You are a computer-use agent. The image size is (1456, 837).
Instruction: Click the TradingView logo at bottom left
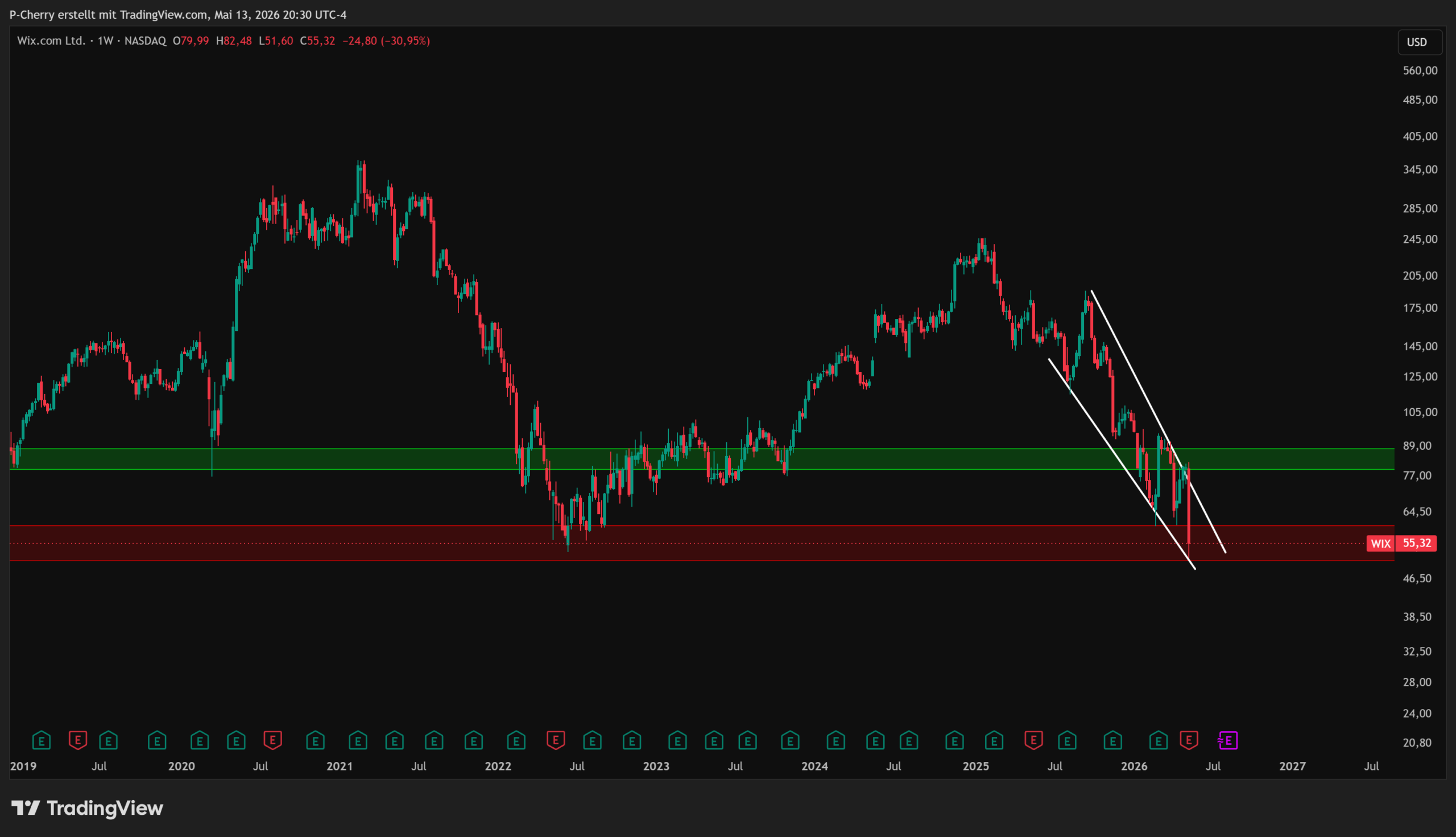coord(88,808)
